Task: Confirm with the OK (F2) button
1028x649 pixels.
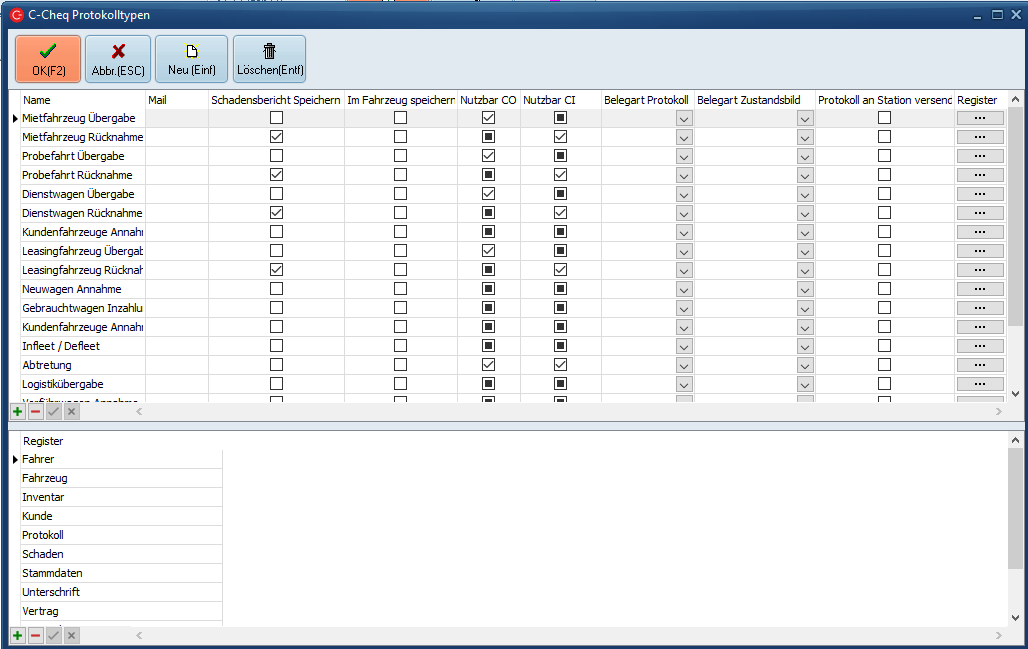Action: pos(48,59)
